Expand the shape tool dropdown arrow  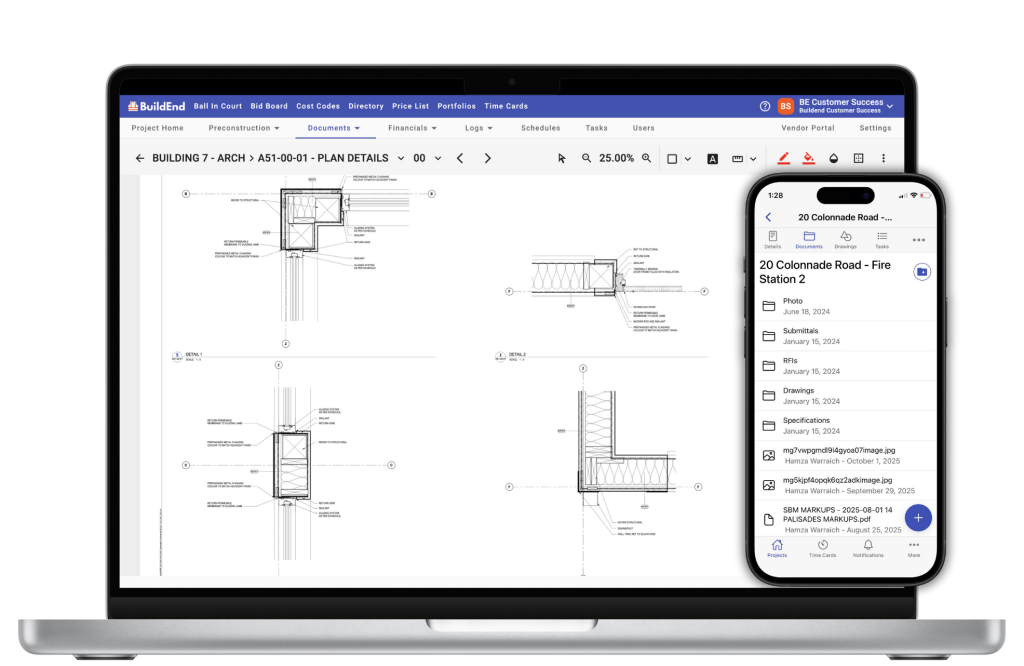tap(688, 159)
